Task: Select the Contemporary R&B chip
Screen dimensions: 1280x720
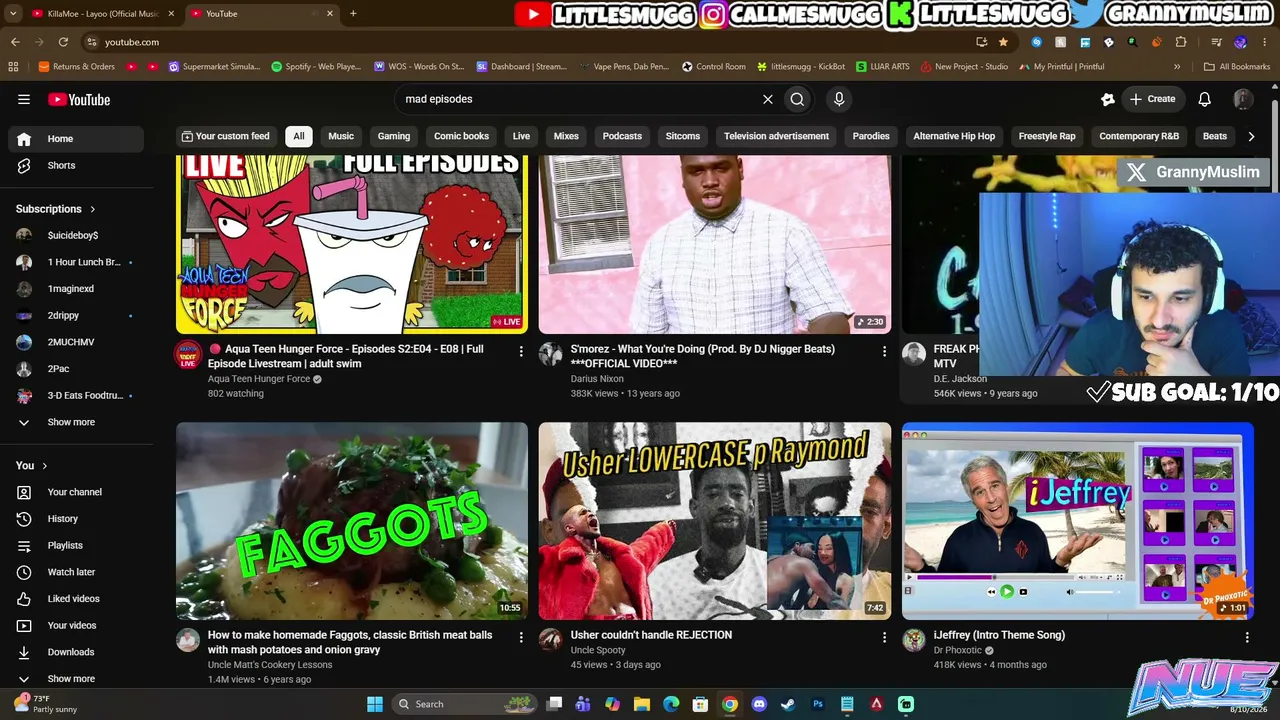Action: point(1139,136)
